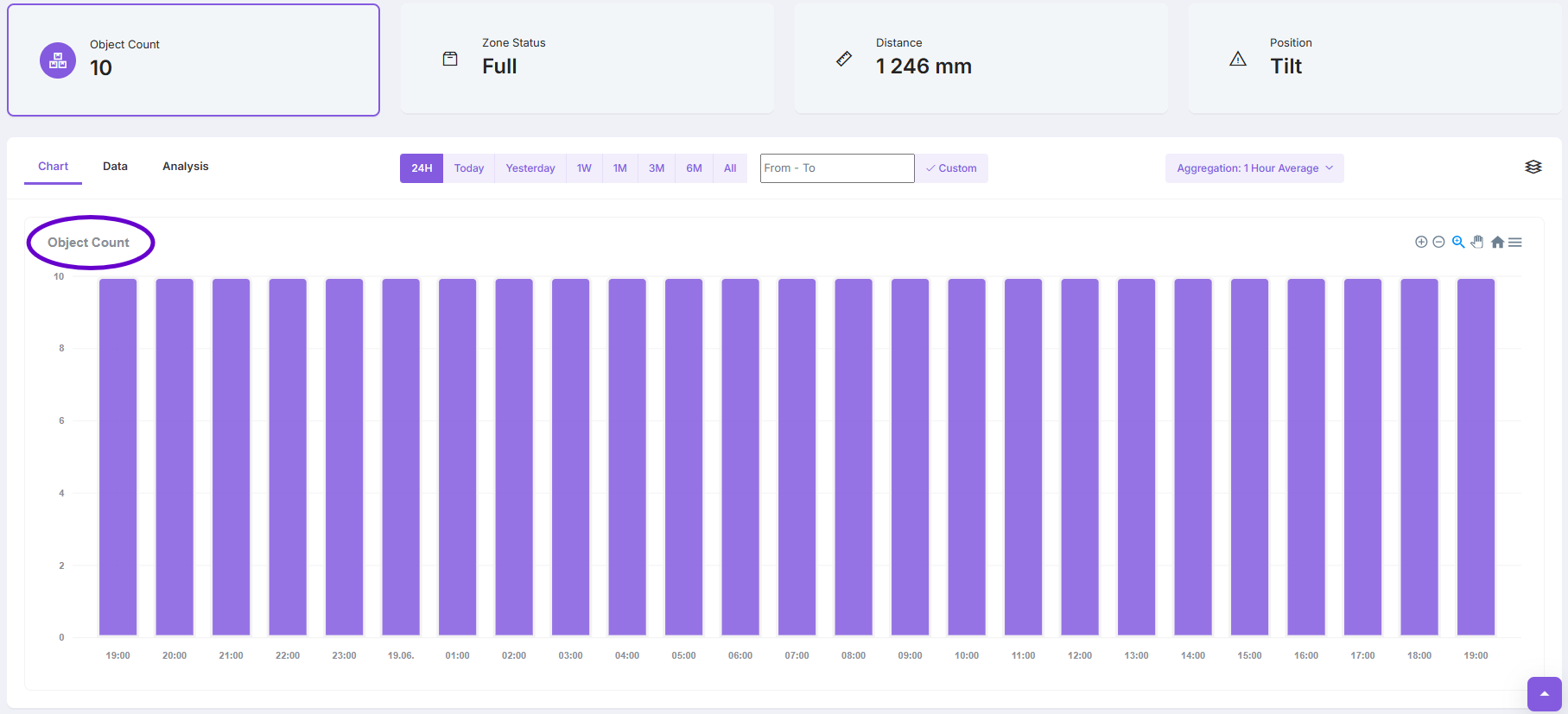Image resolution: width=1568 pixels, height=714 pixels.
Task: Click the stacked layers icon
Action: [x=1533, y=167]
